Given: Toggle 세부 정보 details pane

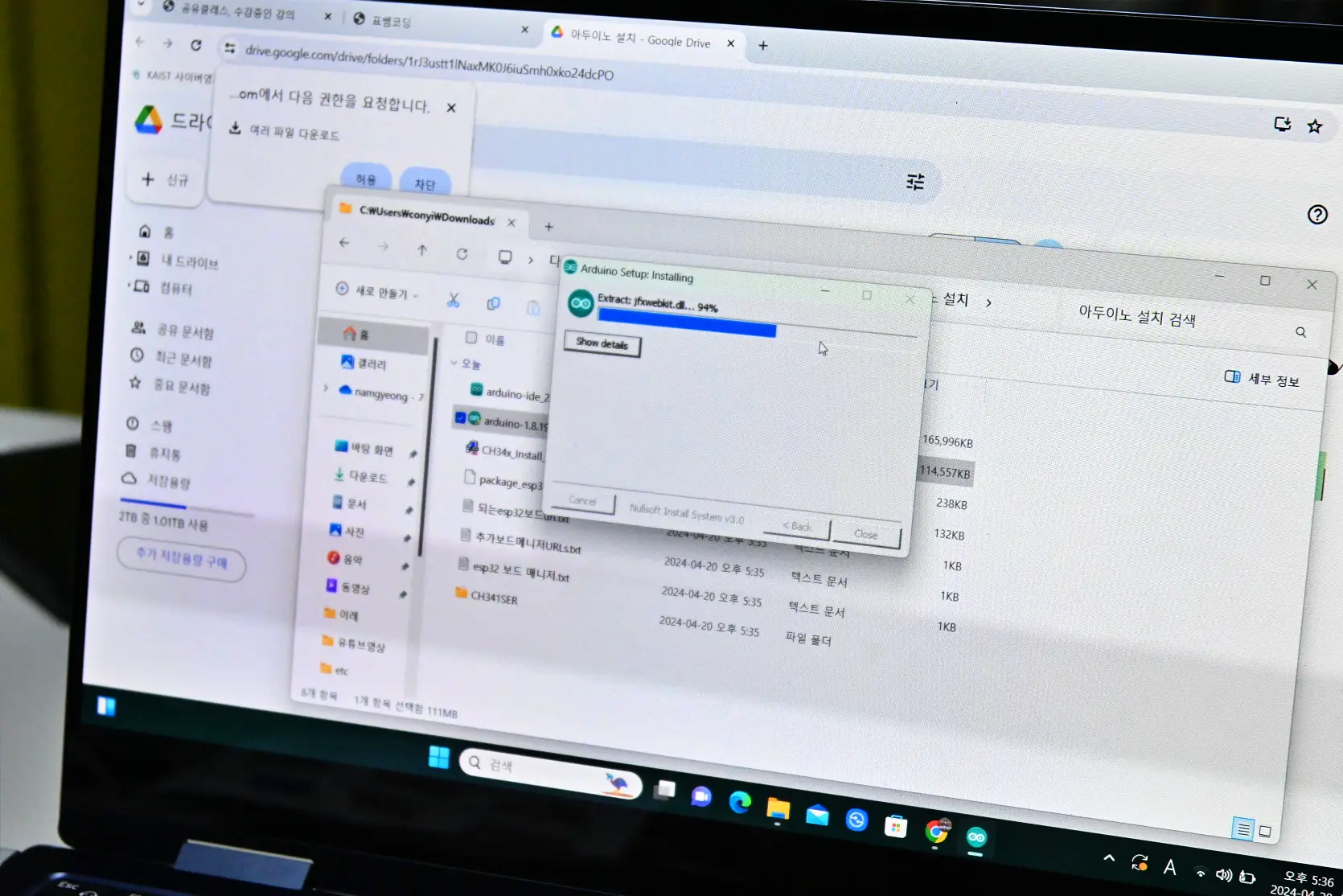Looking at the screenshot, I should tap(1262, 379).
